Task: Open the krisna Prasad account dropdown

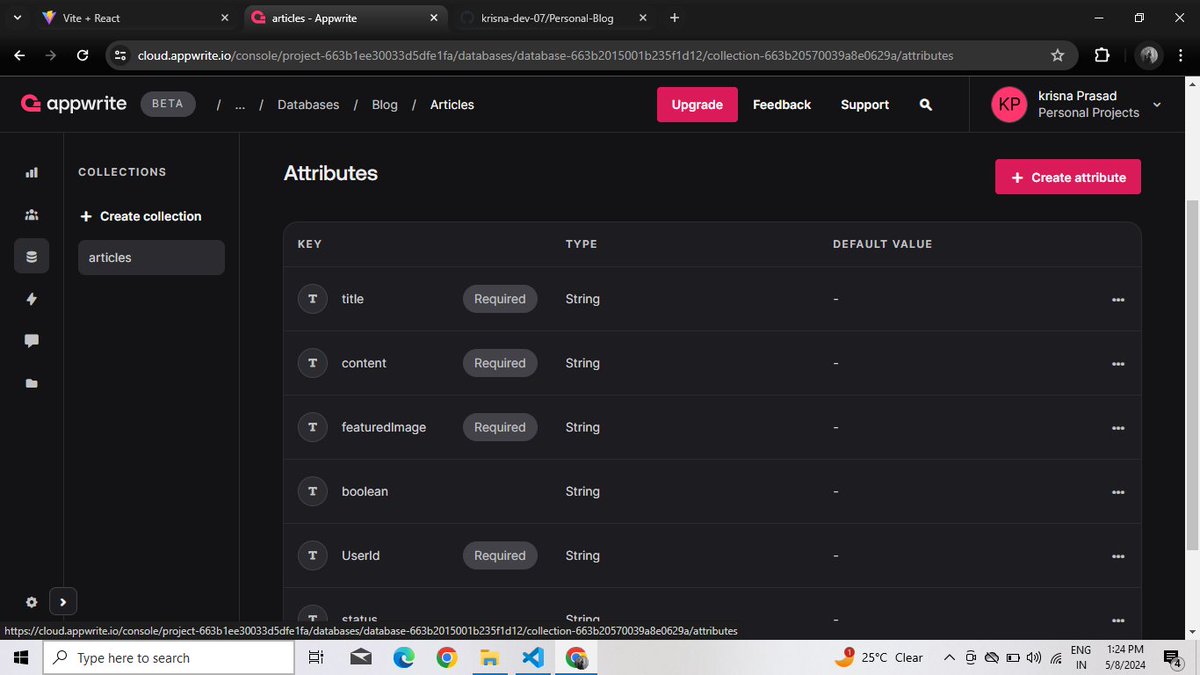Action: tap(1078, 104)
